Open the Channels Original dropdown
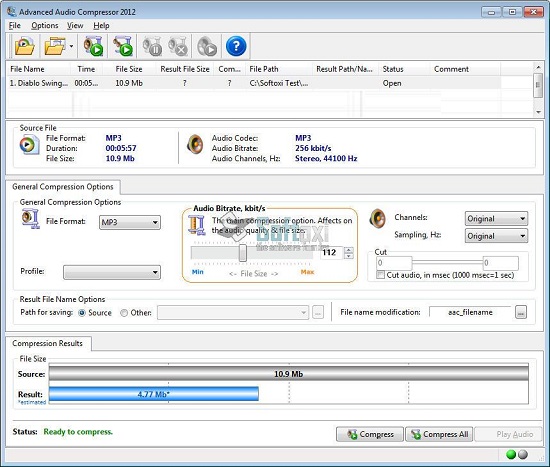 tap(496, 219)
